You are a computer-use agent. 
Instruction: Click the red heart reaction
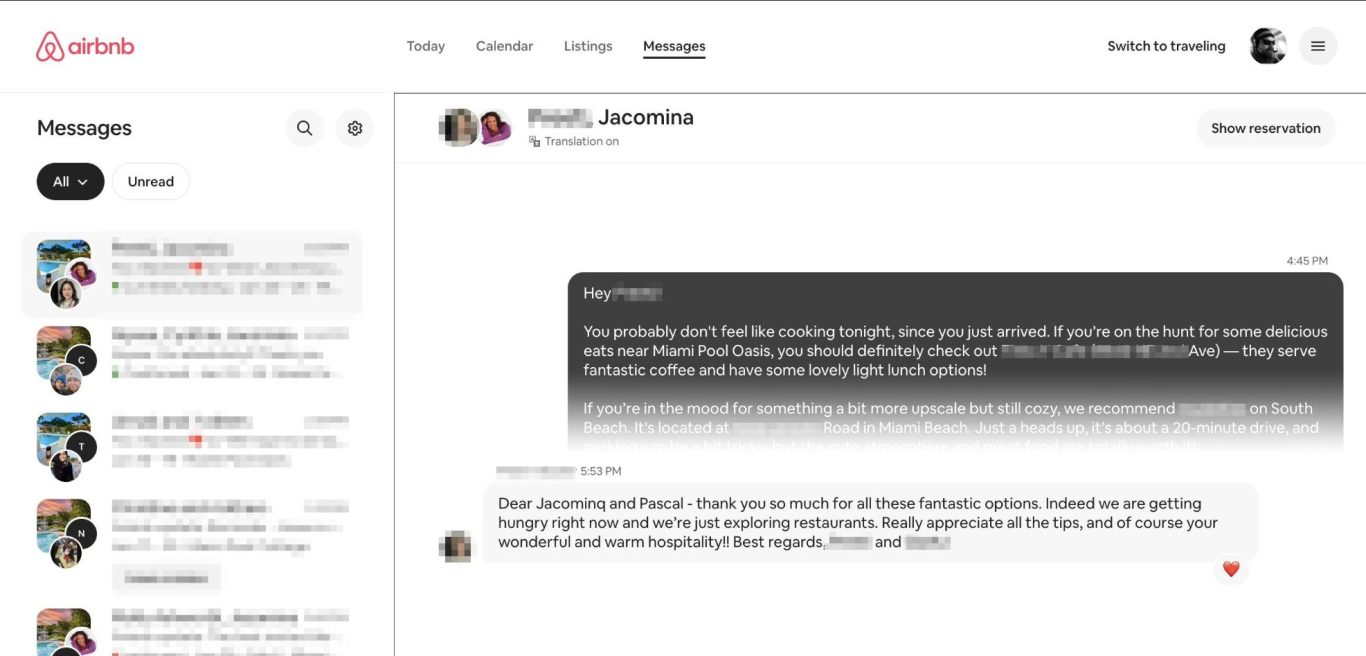[1231, 569]
